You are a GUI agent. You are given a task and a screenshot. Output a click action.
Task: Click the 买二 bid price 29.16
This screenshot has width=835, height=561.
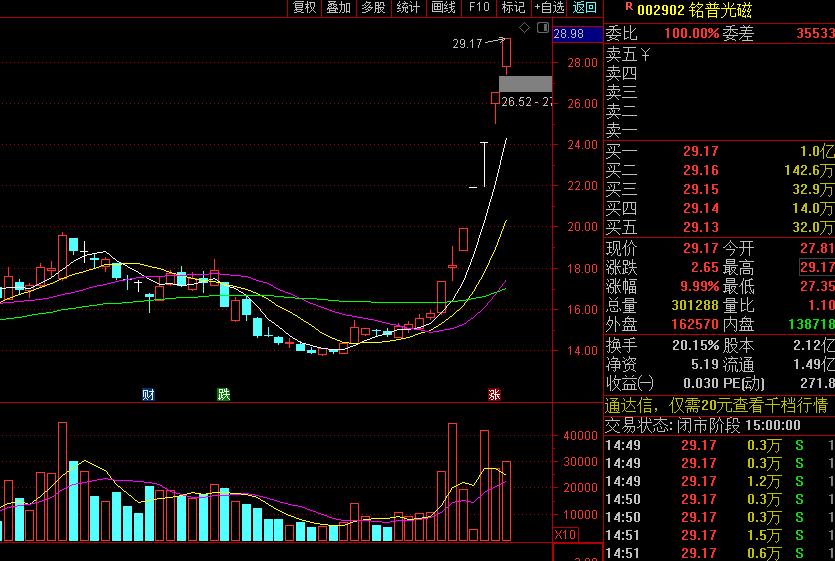[x=701, y=170]
